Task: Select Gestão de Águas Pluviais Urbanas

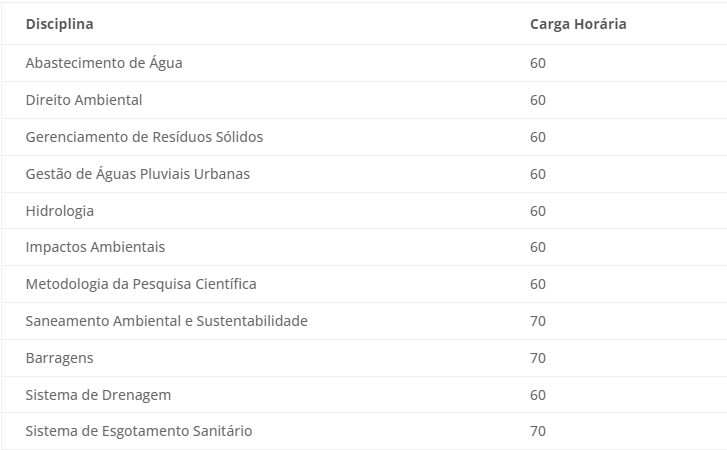Action: [x=138, y=174]
